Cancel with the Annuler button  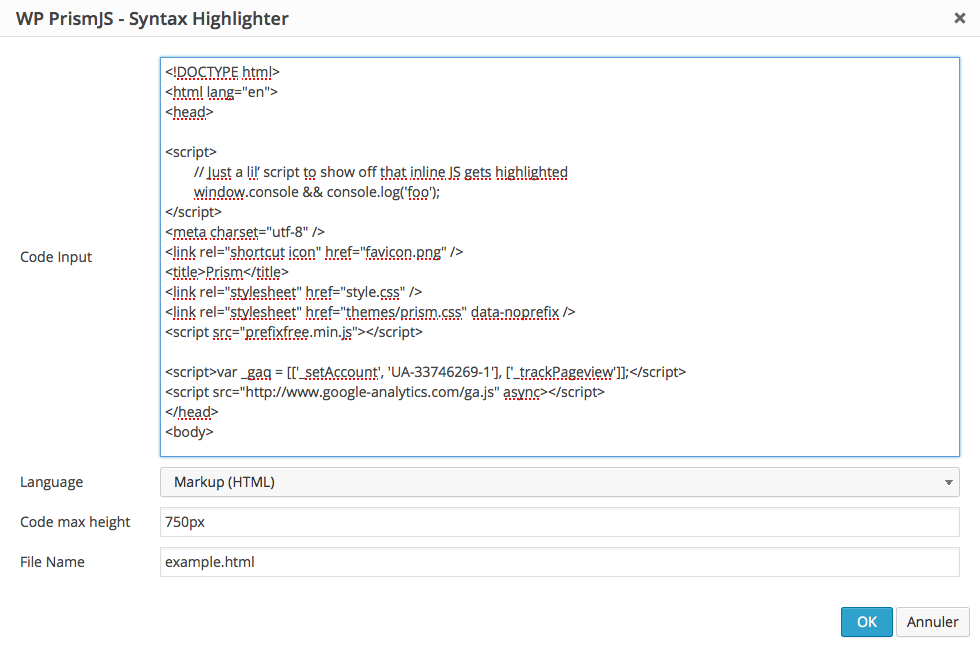(932, 622)
